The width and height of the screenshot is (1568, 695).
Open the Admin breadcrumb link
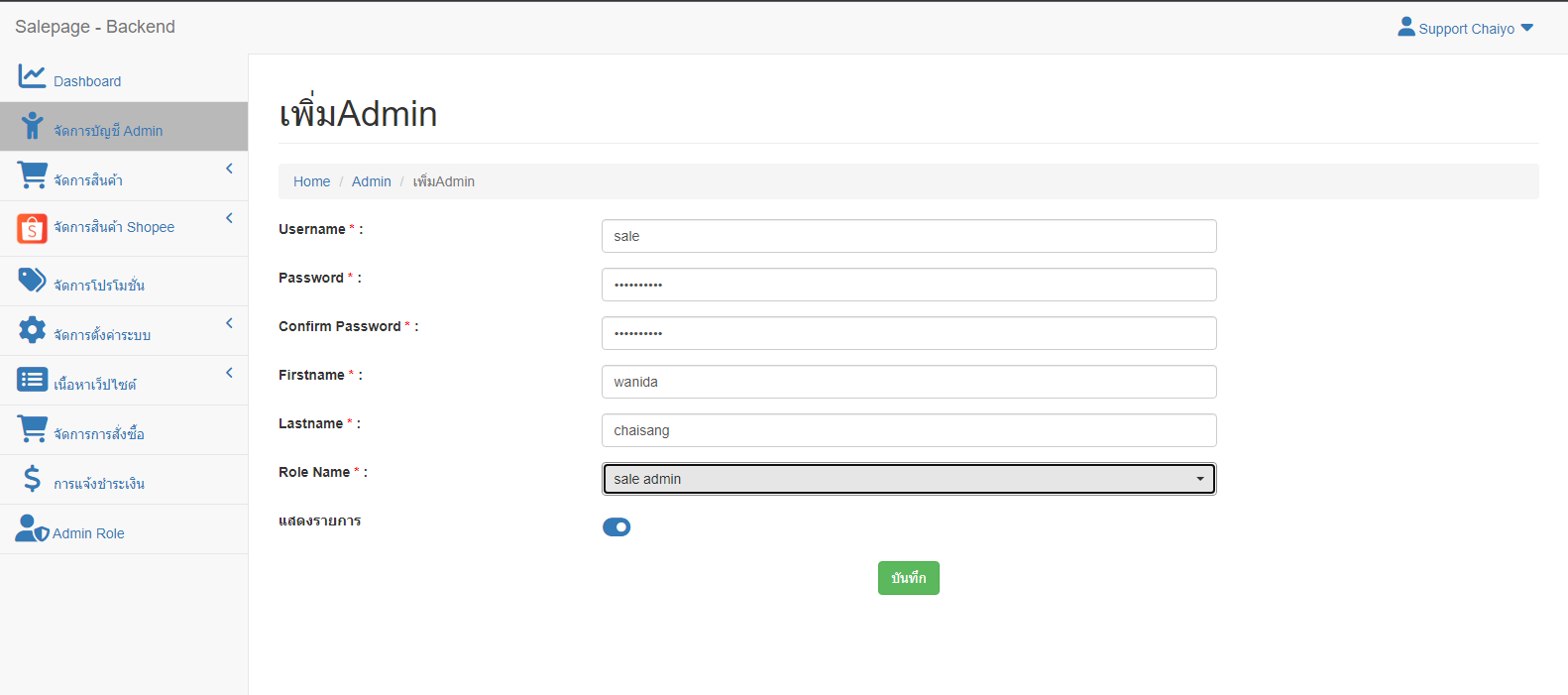(x=371, y=181)
